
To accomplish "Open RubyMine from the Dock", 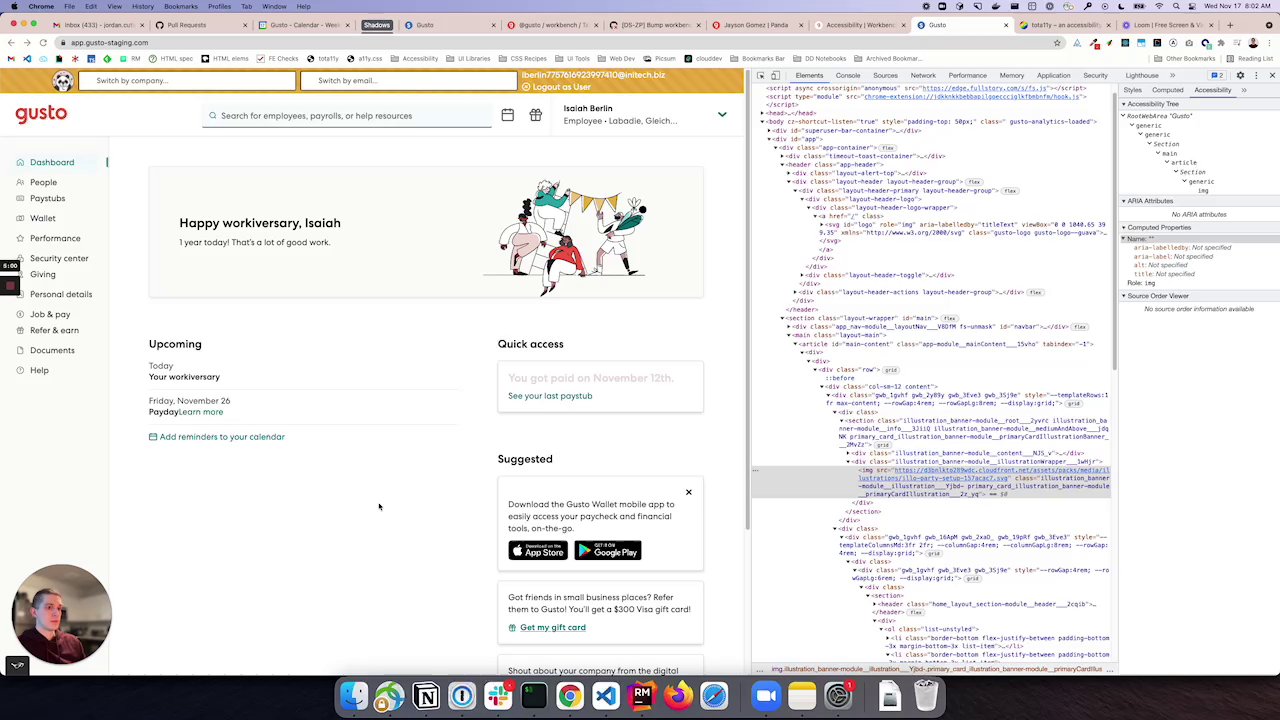I will pyautogui.click(x=641, y=695).
